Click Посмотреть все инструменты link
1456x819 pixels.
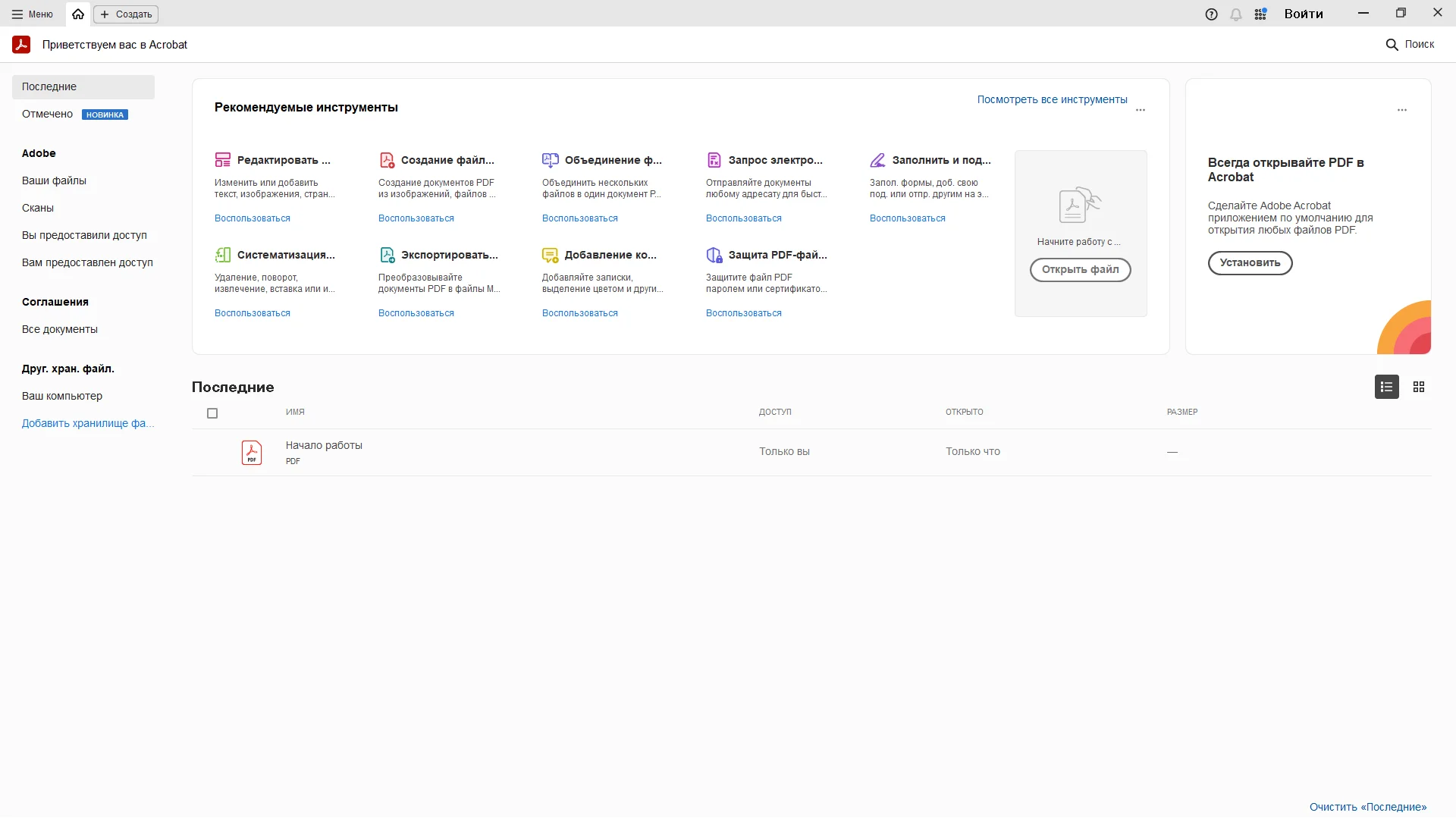(1052, 99)
